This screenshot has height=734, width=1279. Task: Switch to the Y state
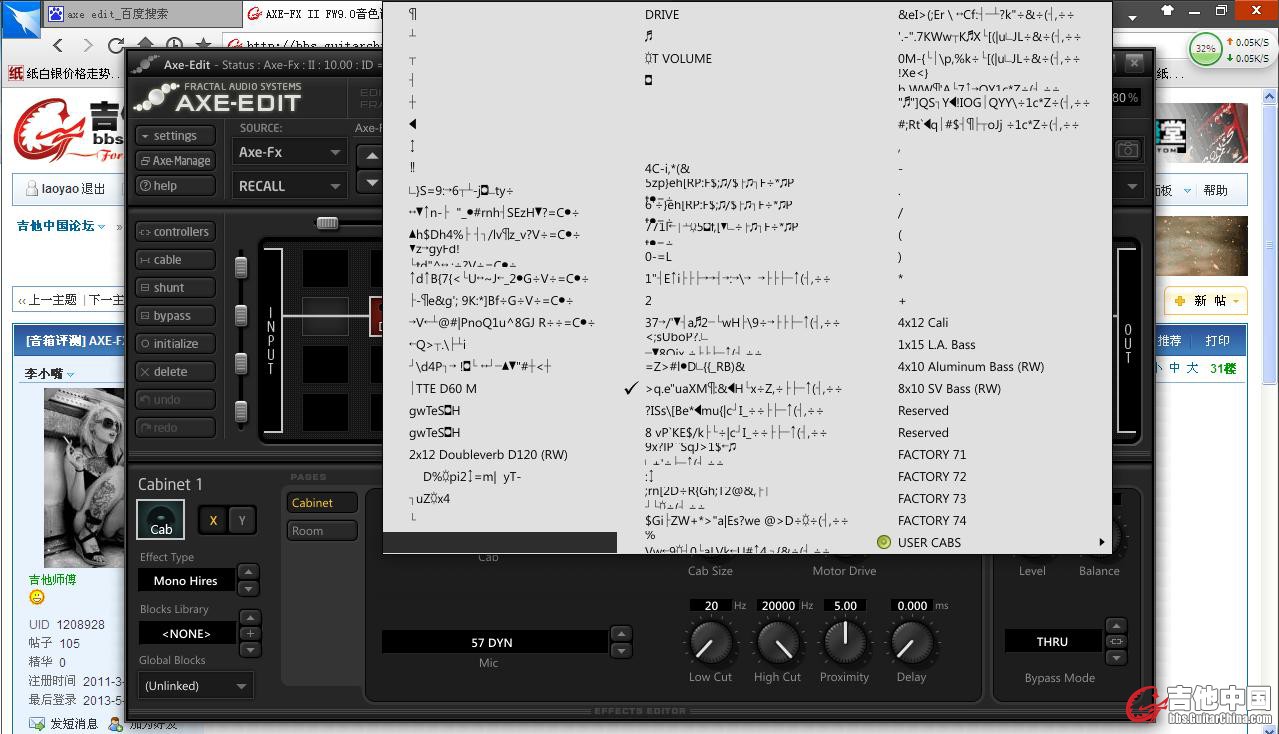pos(241,520)
